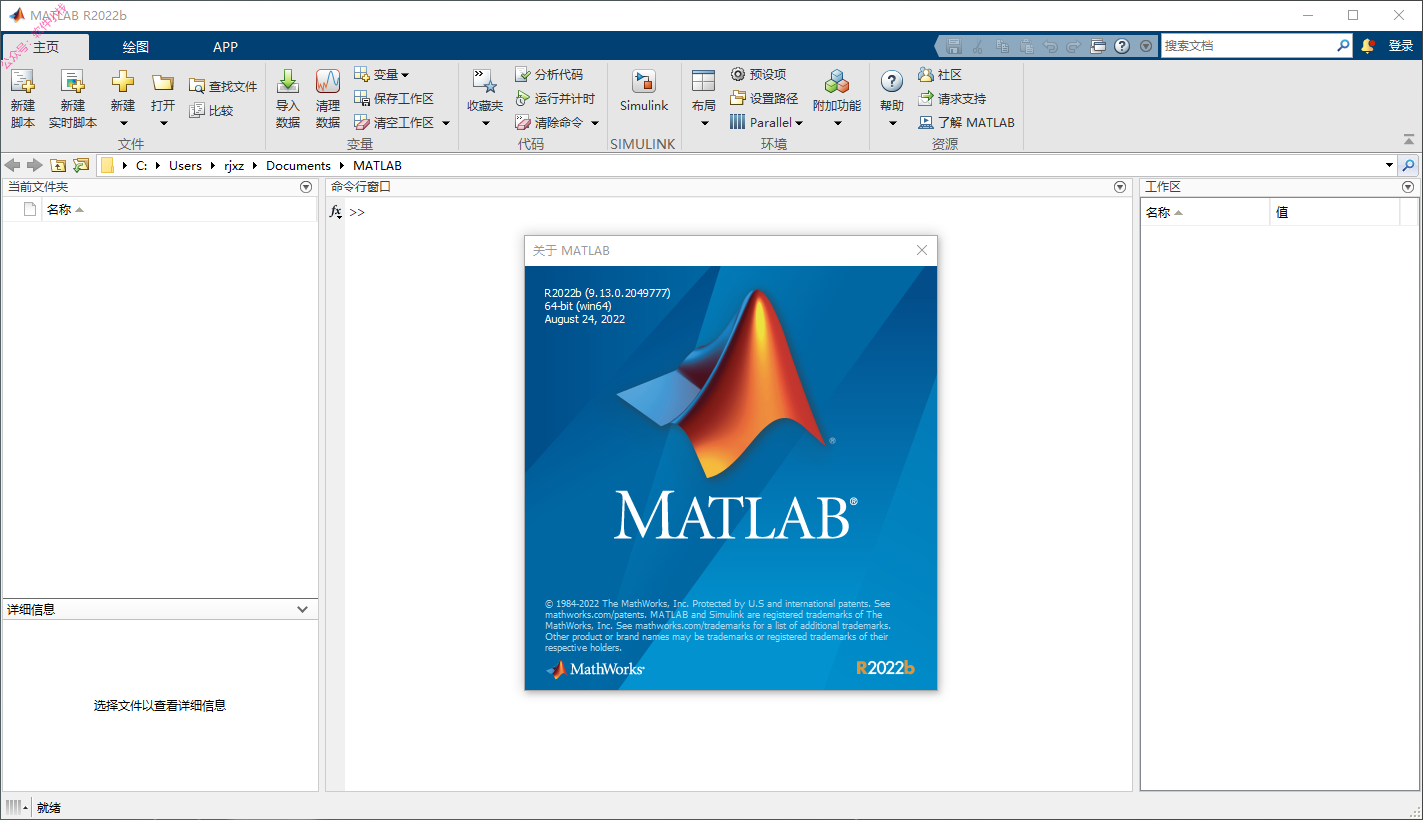Open the quick access toolbar customize arrow
The height and width of the screenshot is (820, 1423).
pos(1146,46)
